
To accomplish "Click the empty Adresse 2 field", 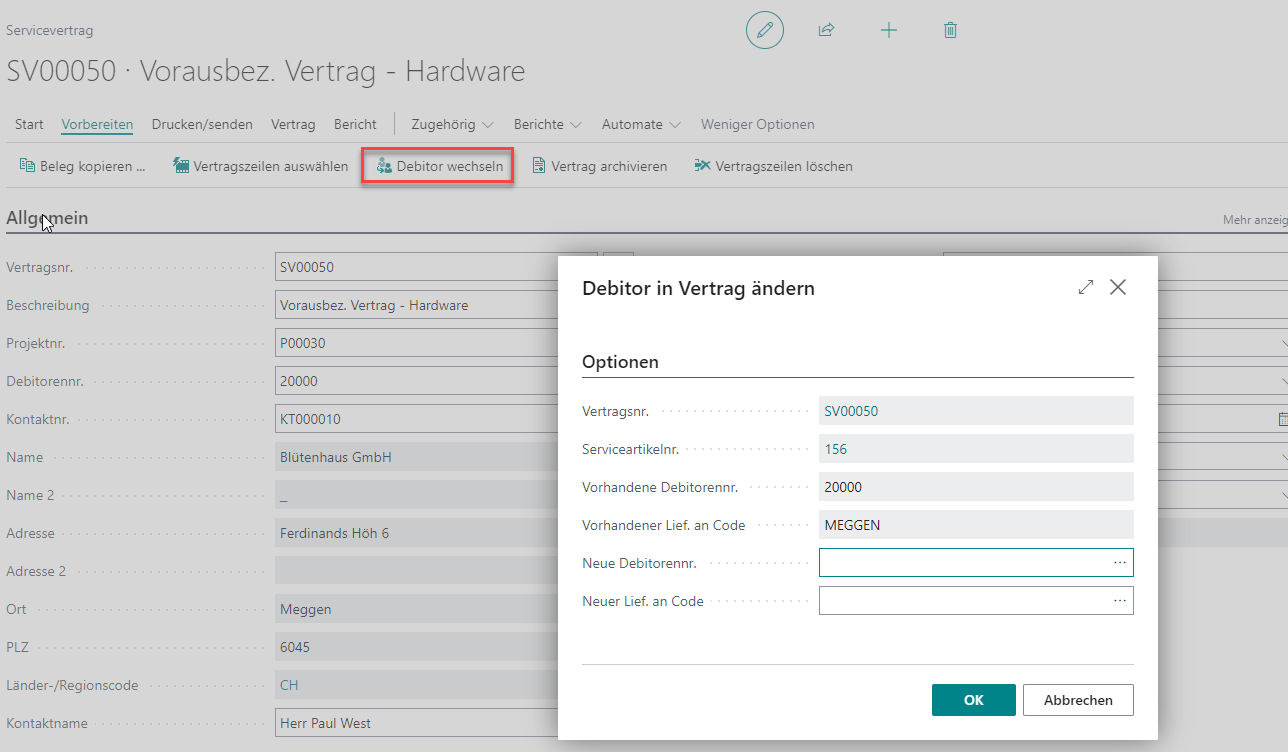I will (x=416, y=571).
